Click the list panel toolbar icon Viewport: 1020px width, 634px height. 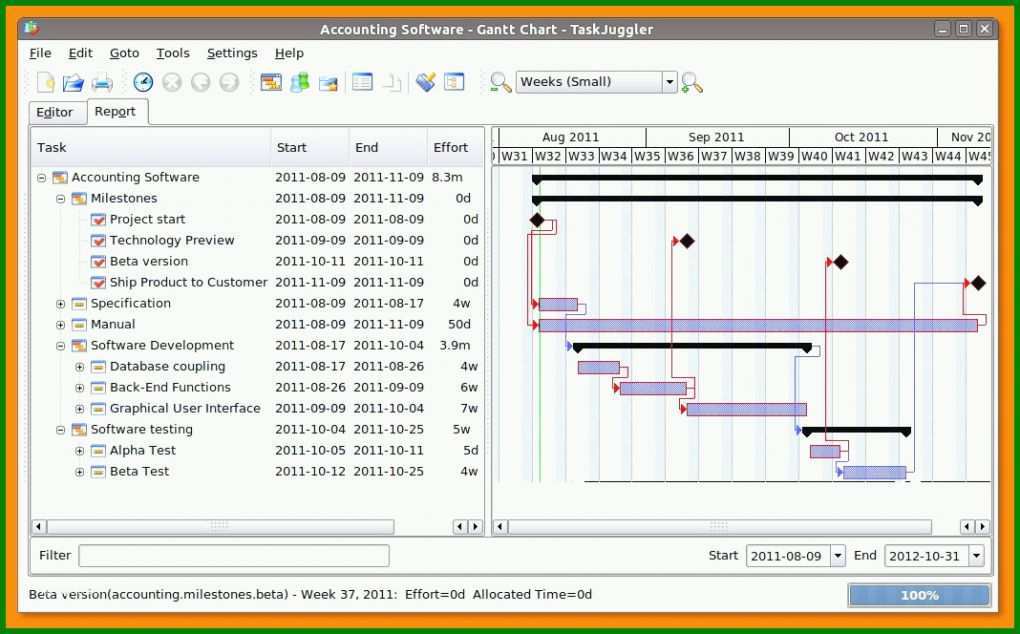click(454, 82)
